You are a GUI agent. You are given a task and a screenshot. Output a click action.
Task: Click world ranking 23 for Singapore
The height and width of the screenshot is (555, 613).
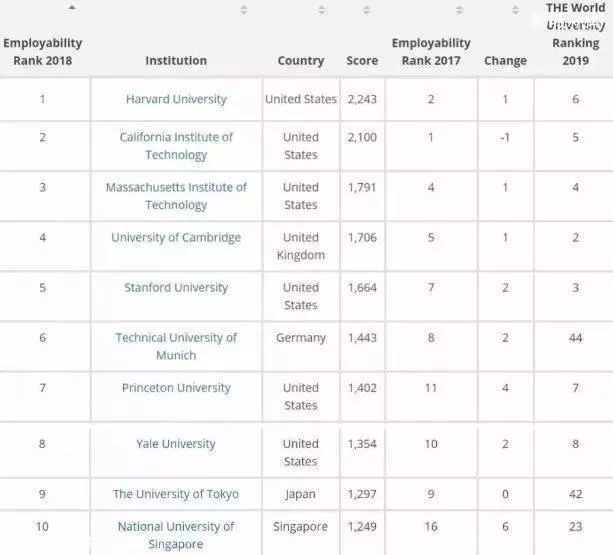click(575, 526)
